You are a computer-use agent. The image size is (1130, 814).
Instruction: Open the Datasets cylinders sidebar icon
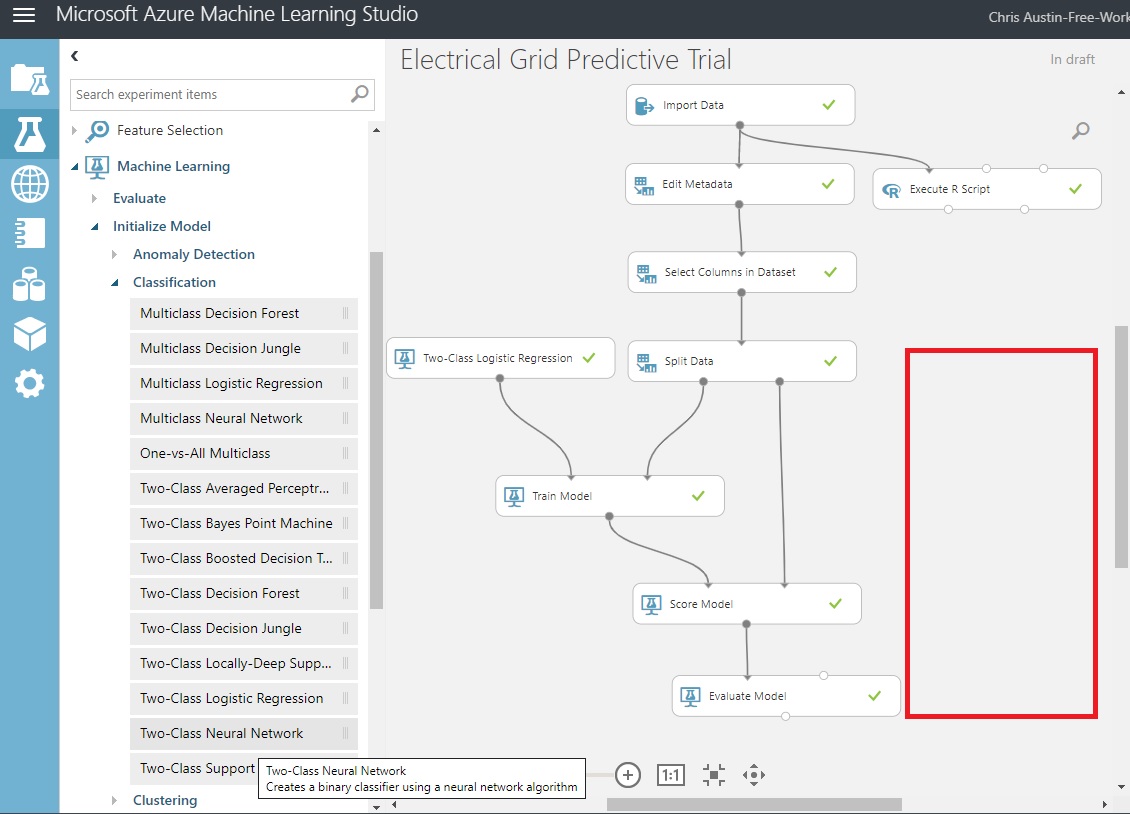click(30, 284)
